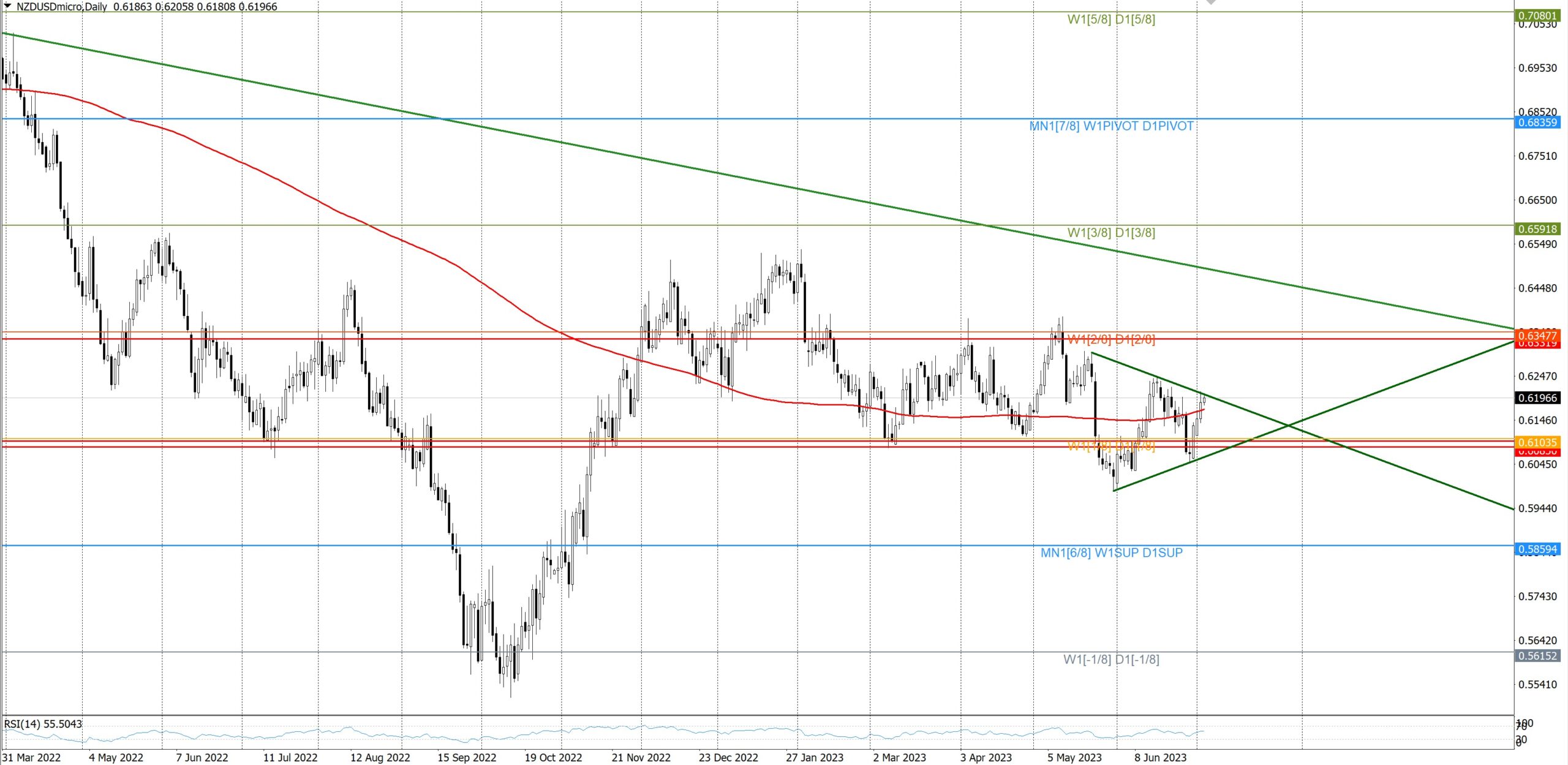Click the blue 0.68359 price label
This screenshot has width=1568, height=765.
1537,122
